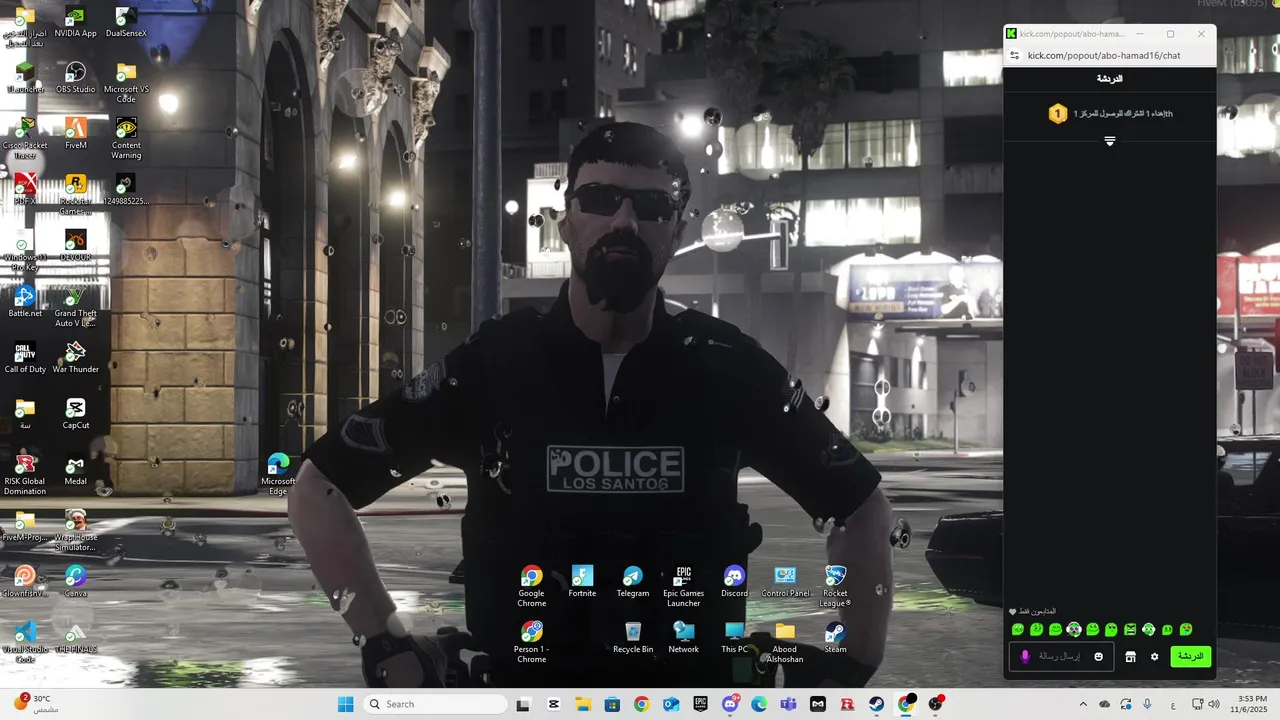Open FiveM desktop shortcut
This screenshot has height=720, width=1280.
click(x=76, y=134)
